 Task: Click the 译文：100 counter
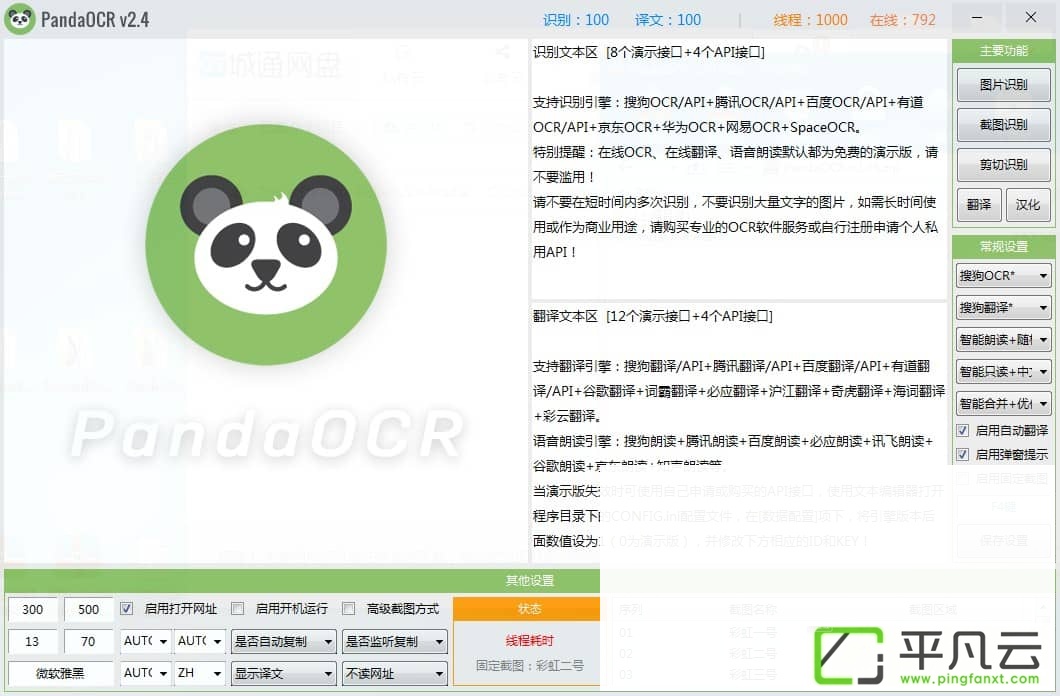tap(668, 20)
